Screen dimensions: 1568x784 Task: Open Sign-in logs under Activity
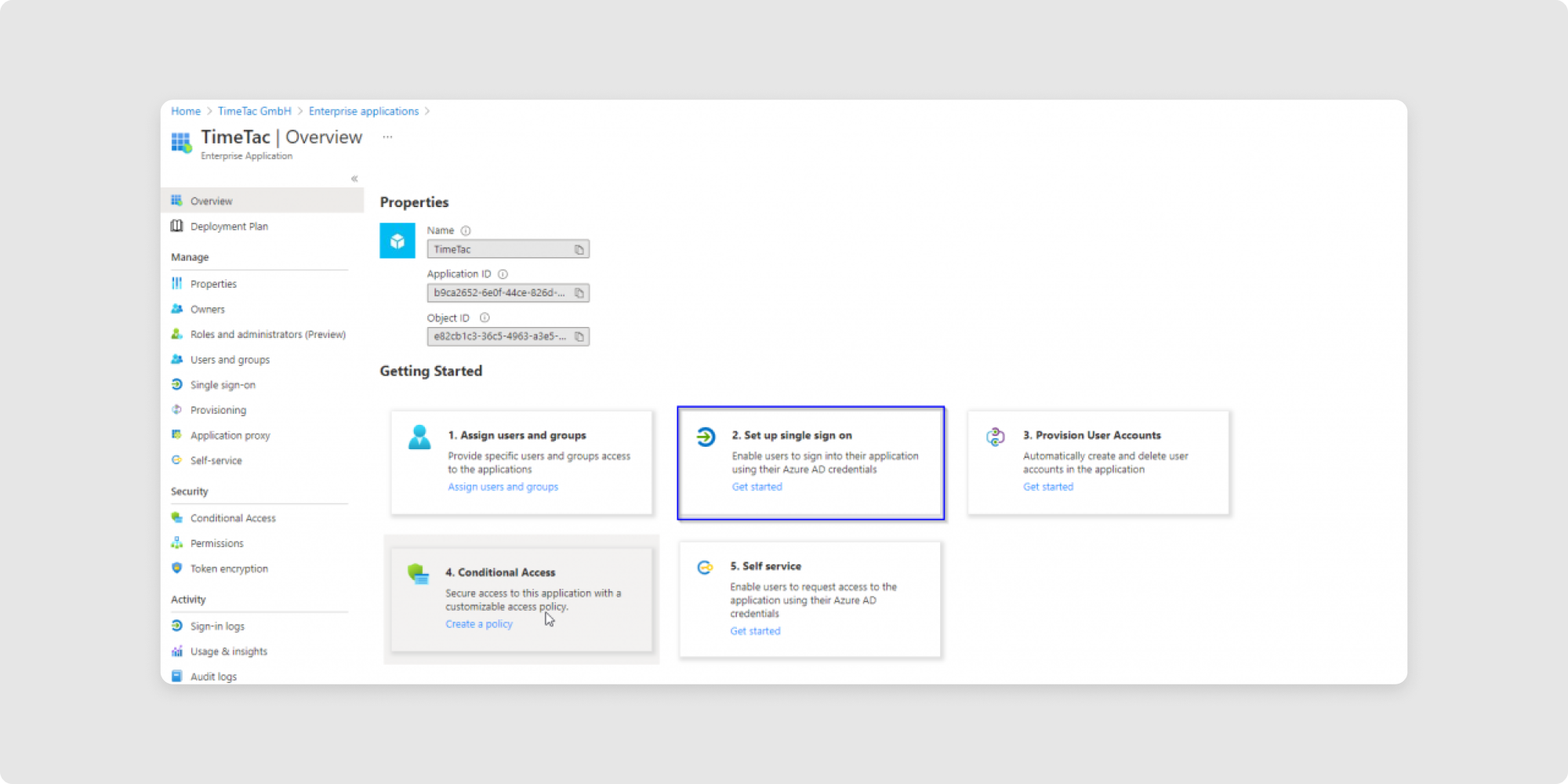217,626
